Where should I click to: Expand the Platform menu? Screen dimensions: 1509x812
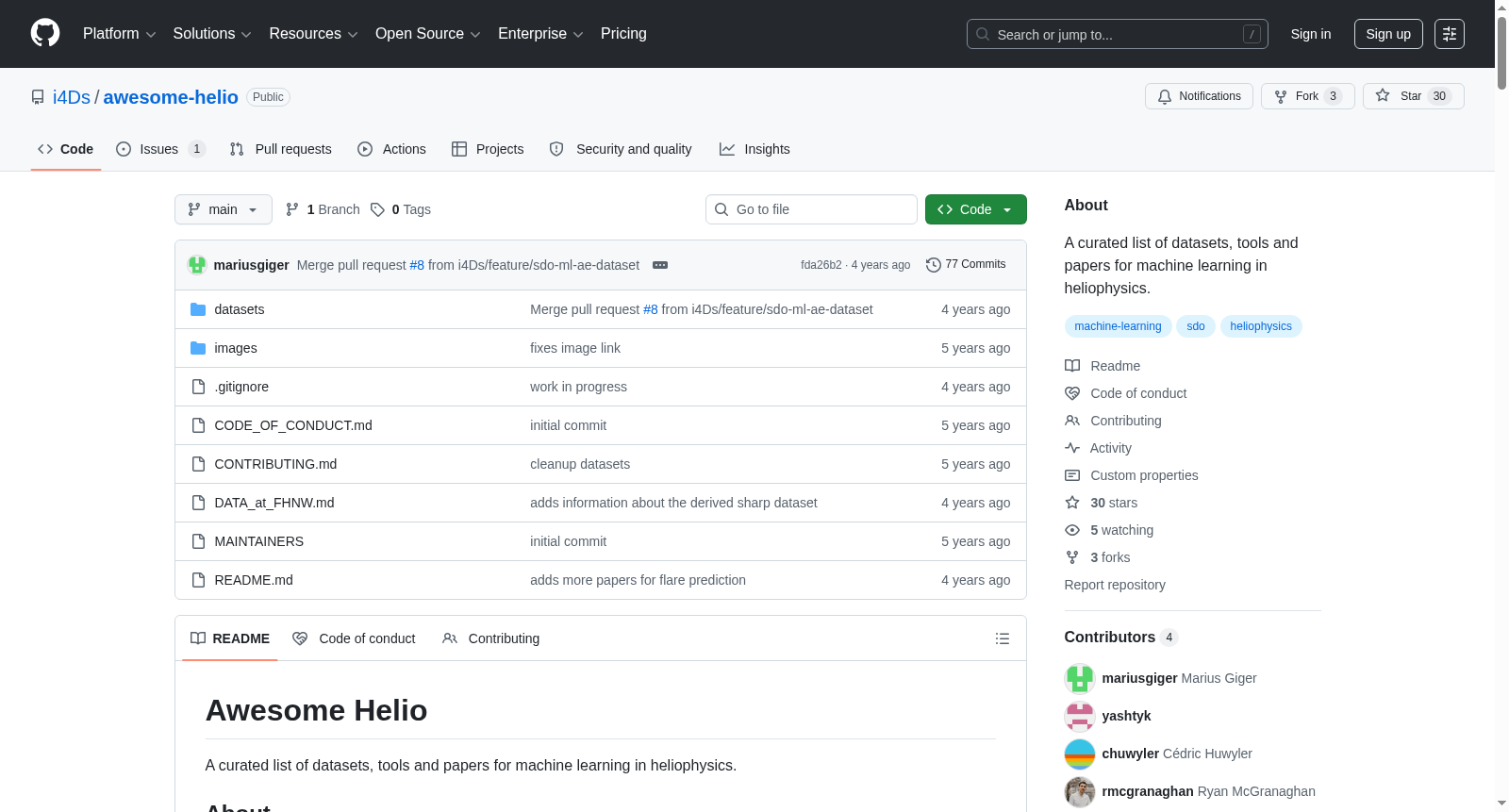[x=119, y=34]
